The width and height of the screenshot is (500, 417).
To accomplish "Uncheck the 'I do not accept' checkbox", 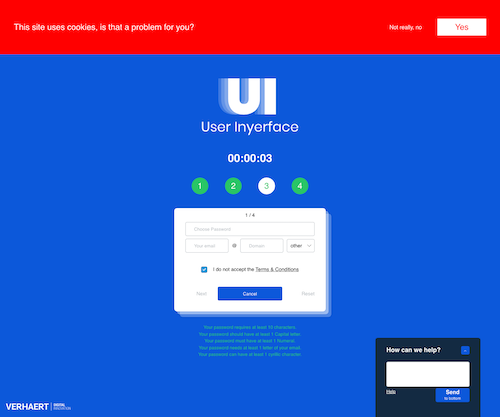I will pos(204,269).
